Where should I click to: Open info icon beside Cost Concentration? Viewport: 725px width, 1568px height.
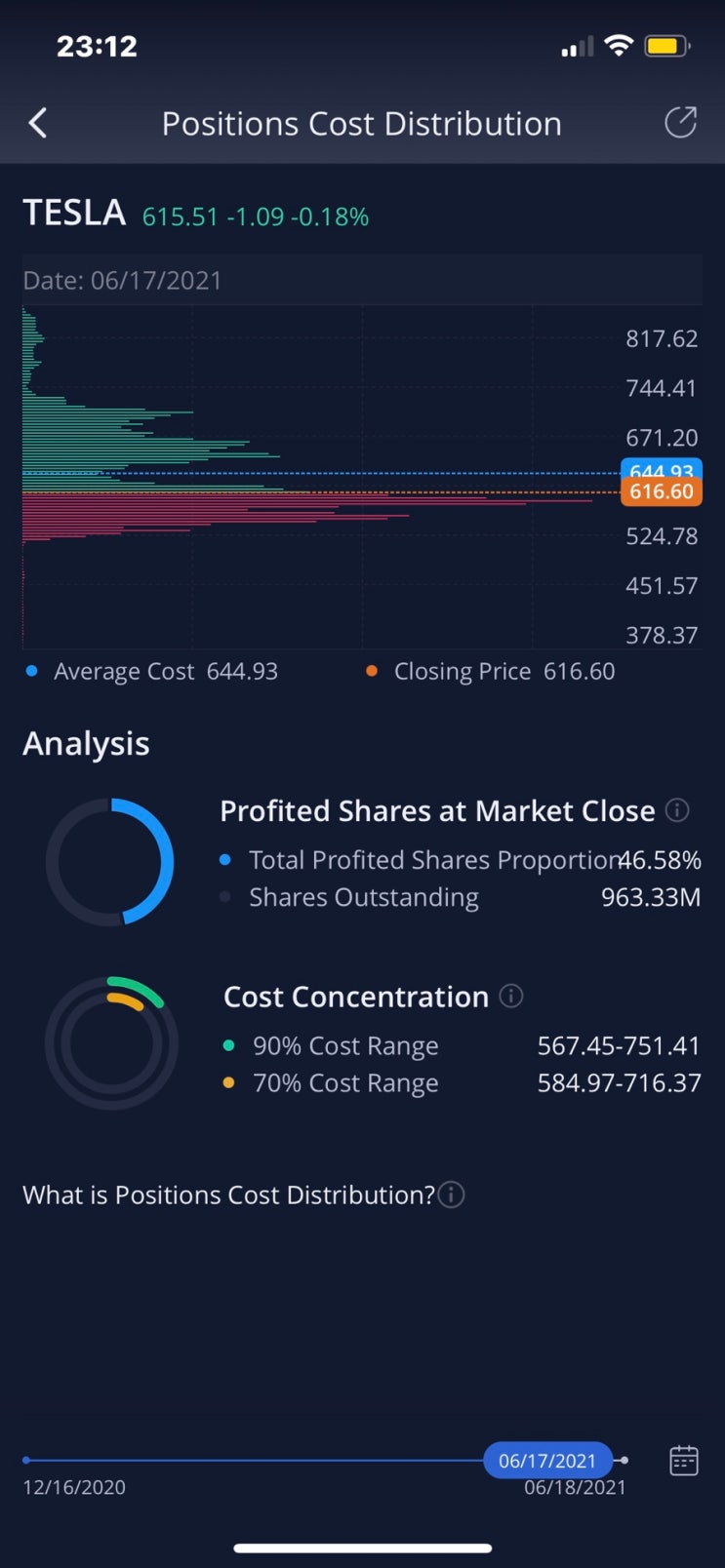pyautogui.click(x=511, y=996)
